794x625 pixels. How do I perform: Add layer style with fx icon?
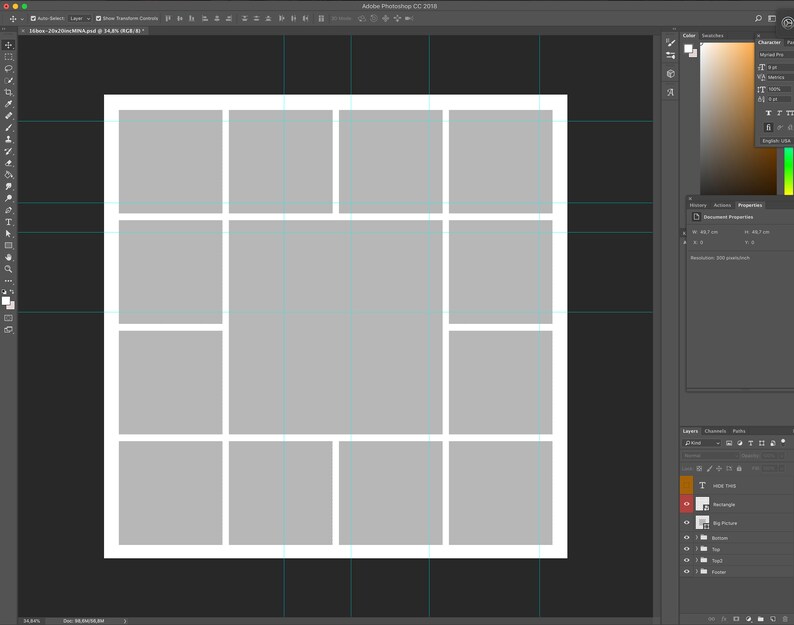coord(724,619)
